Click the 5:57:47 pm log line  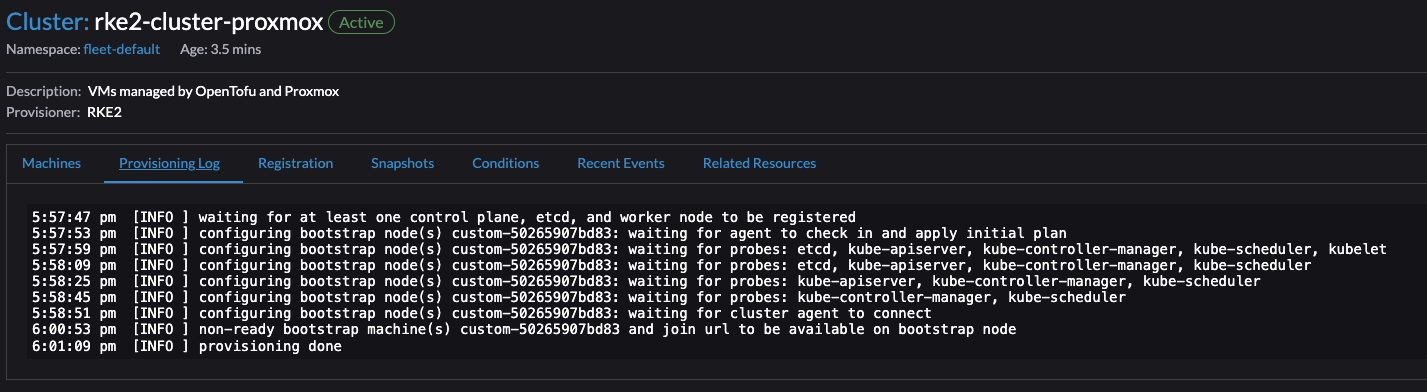444,216
